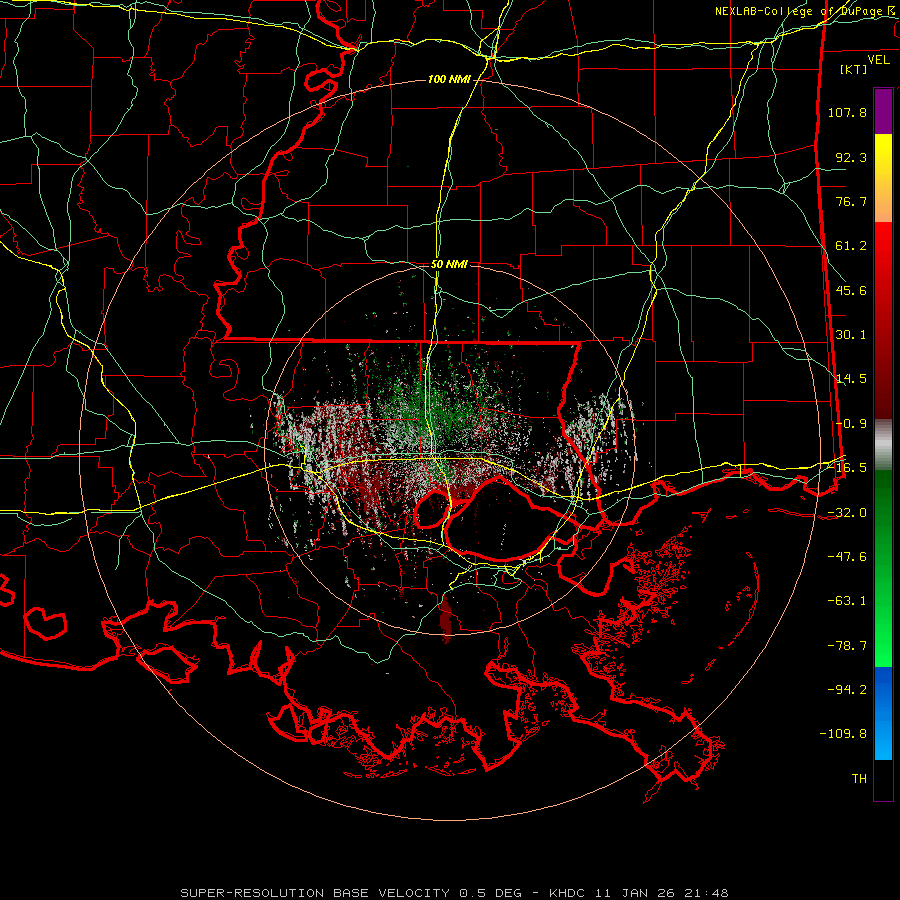The width and height of the screenshot is (900, 900).
Task: Click the 30.1 velocity scale value
Action: point(851,335)
